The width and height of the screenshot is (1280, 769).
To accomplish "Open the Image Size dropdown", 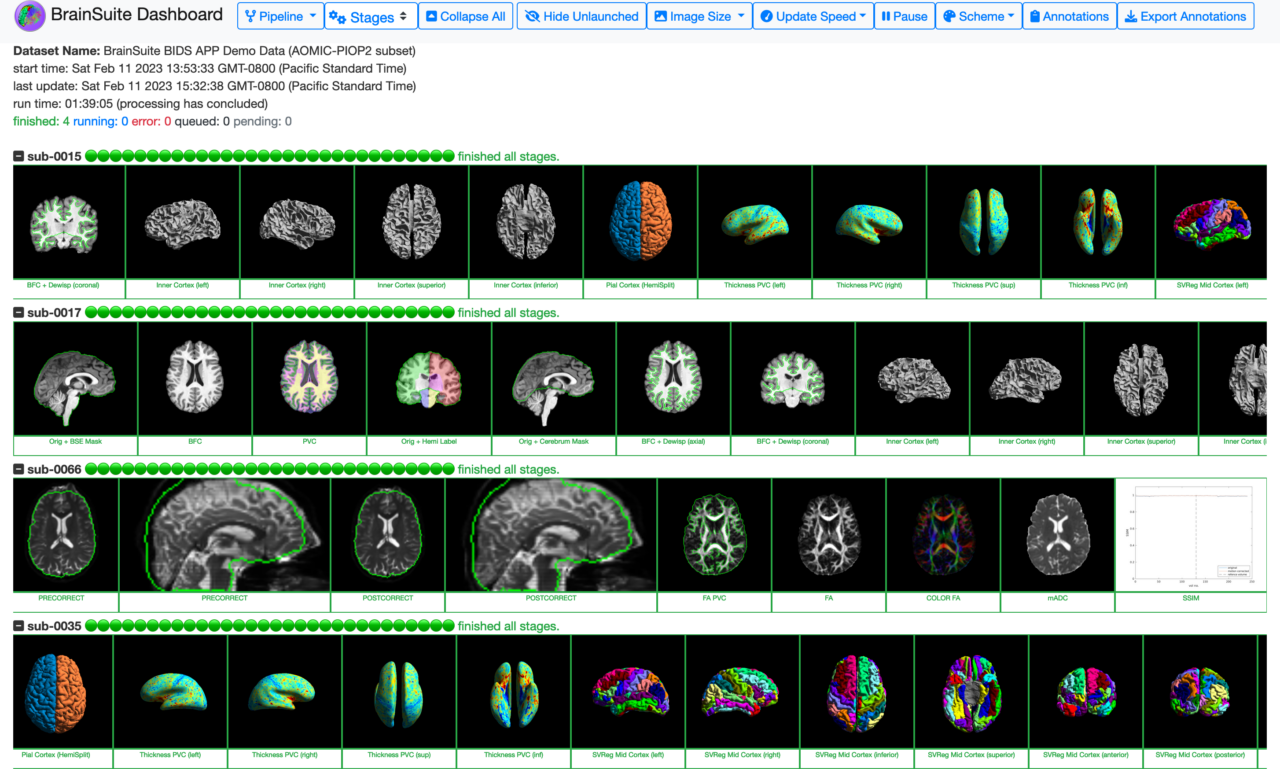I will click(x=699, y=16).
